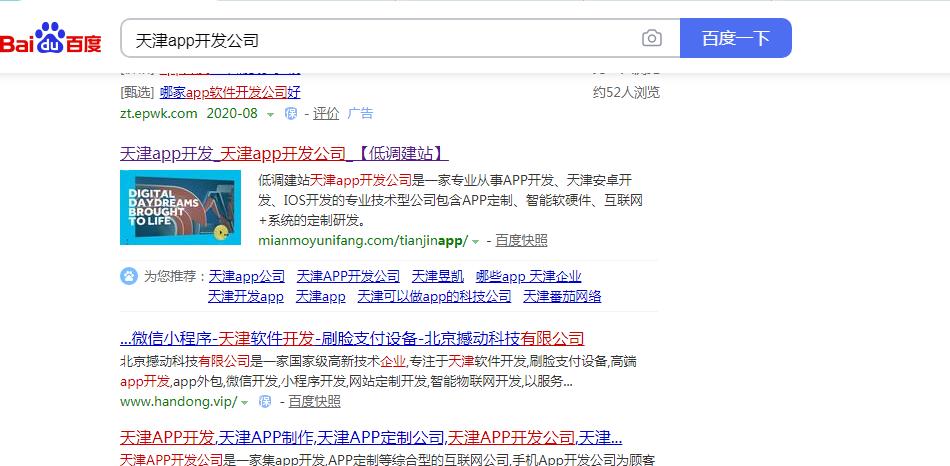Viewport: 950px width, 466px height.
Task: Focus the search box containing 天津app开发公司
Action: (x=400, y=38)
